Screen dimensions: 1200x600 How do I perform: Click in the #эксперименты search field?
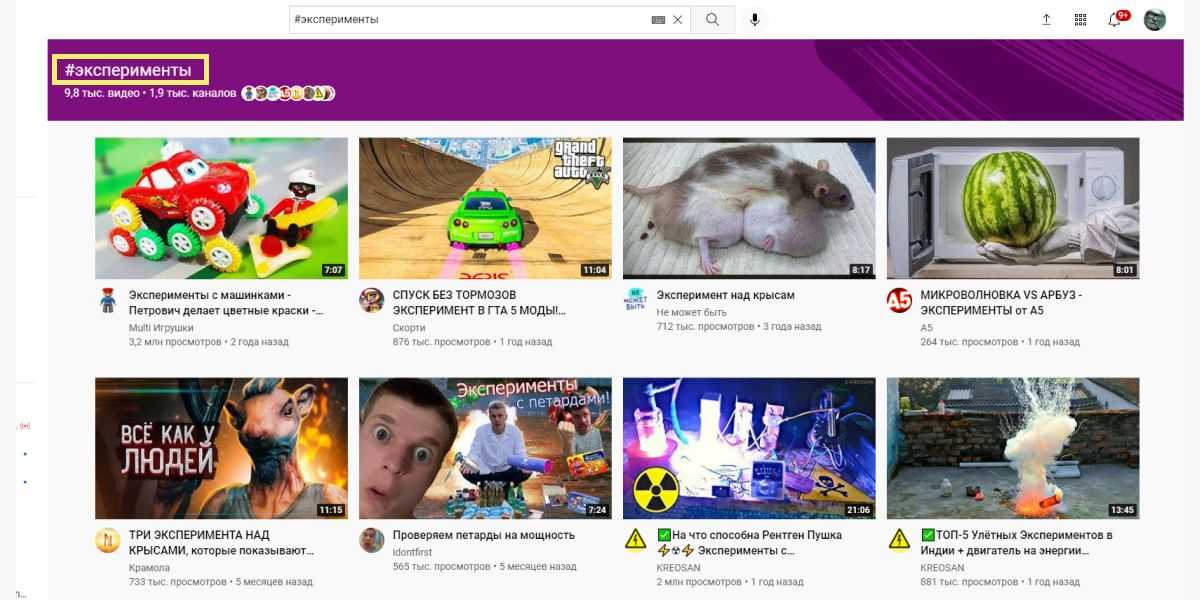[x=468, y=19]
